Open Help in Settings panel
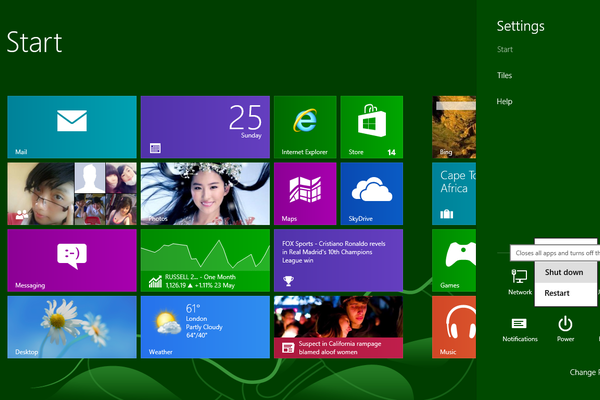The width and height of the screenshot is (600, 400). coord(504,101)
